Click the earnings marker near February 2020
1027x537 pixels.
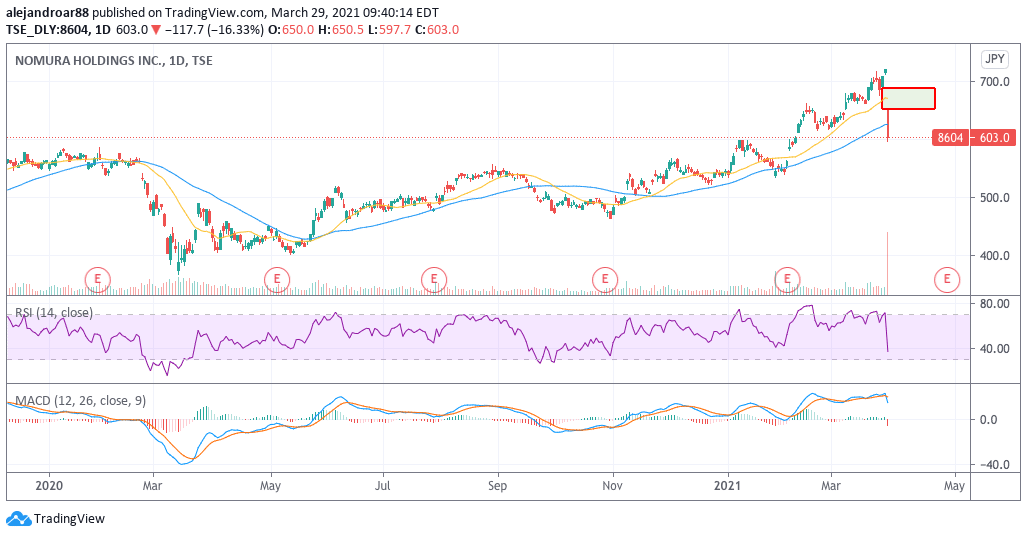[x=98, y=280]
